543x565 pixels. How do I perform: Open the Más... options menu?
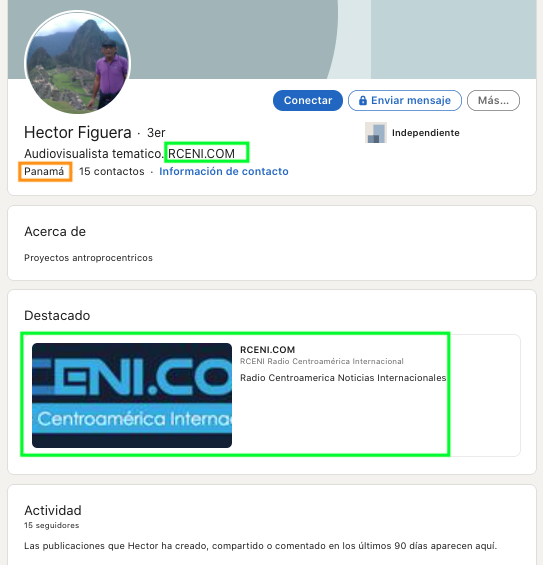click(x=493, y=100)
